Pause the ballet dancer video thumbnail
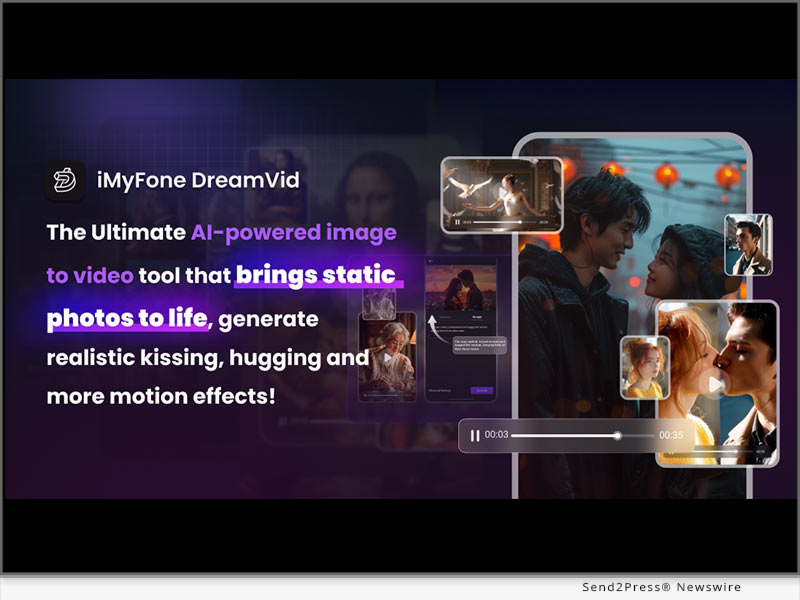Image resolution: width=800 pixels, height=600 pixels. pos(458,222)
